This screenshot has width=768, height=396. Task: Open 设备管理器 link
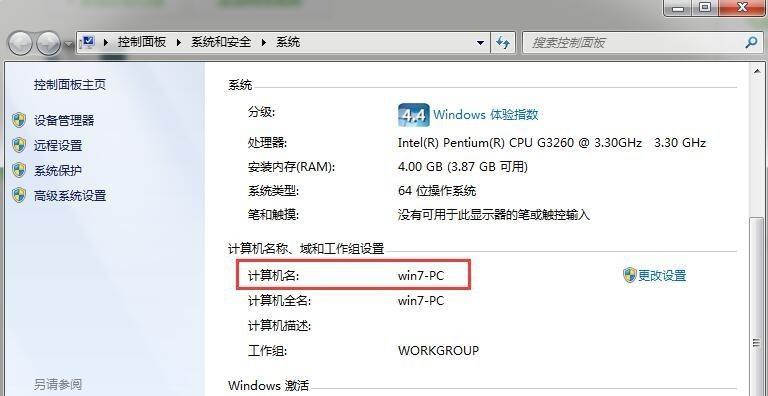tap(64, 120)
